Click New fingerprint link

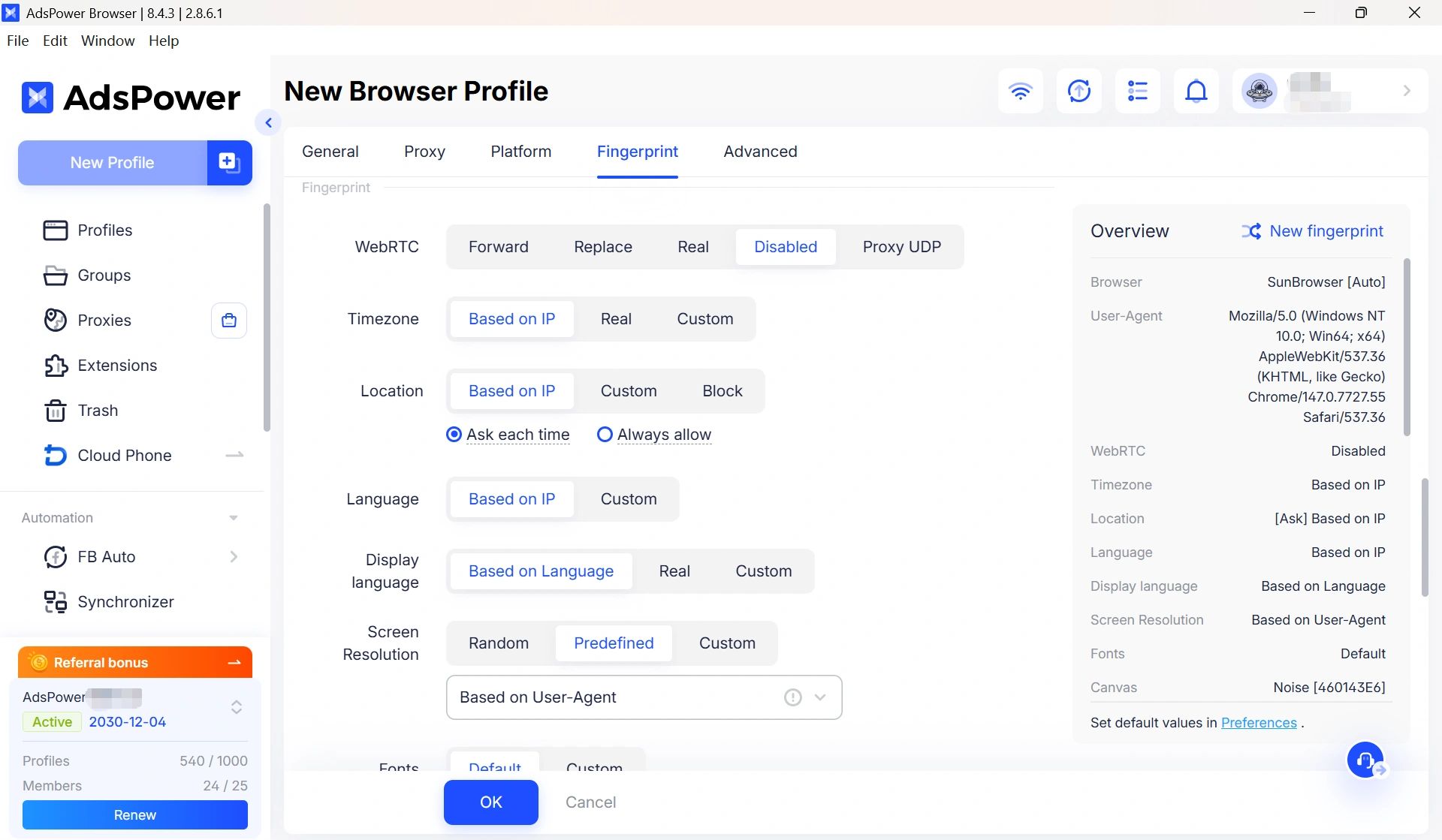pyautogui.click(x=1326, y=231)
